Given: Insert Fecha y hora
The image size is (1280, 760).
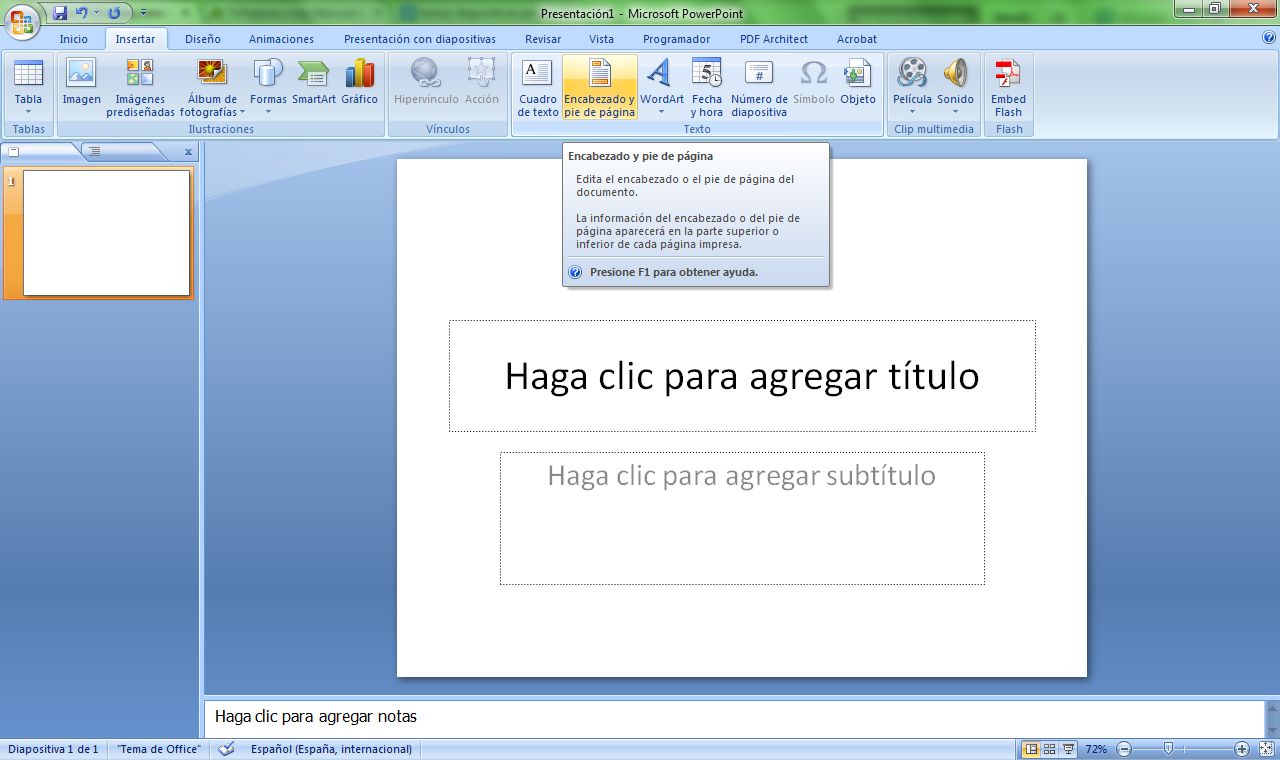Looking at the screenshot, I should tap(706, 75).
